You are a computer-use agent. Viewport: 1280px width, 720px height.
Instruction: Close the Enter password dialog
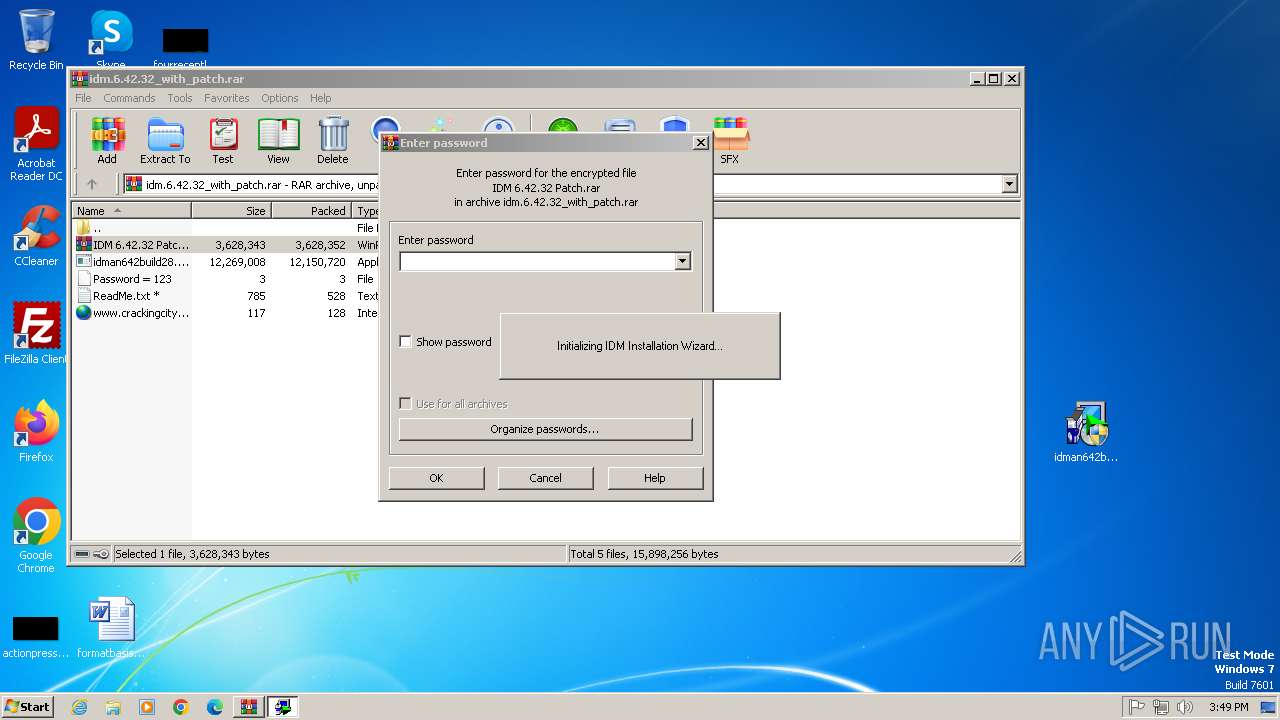pyautogui.click(x=700, y=143)
